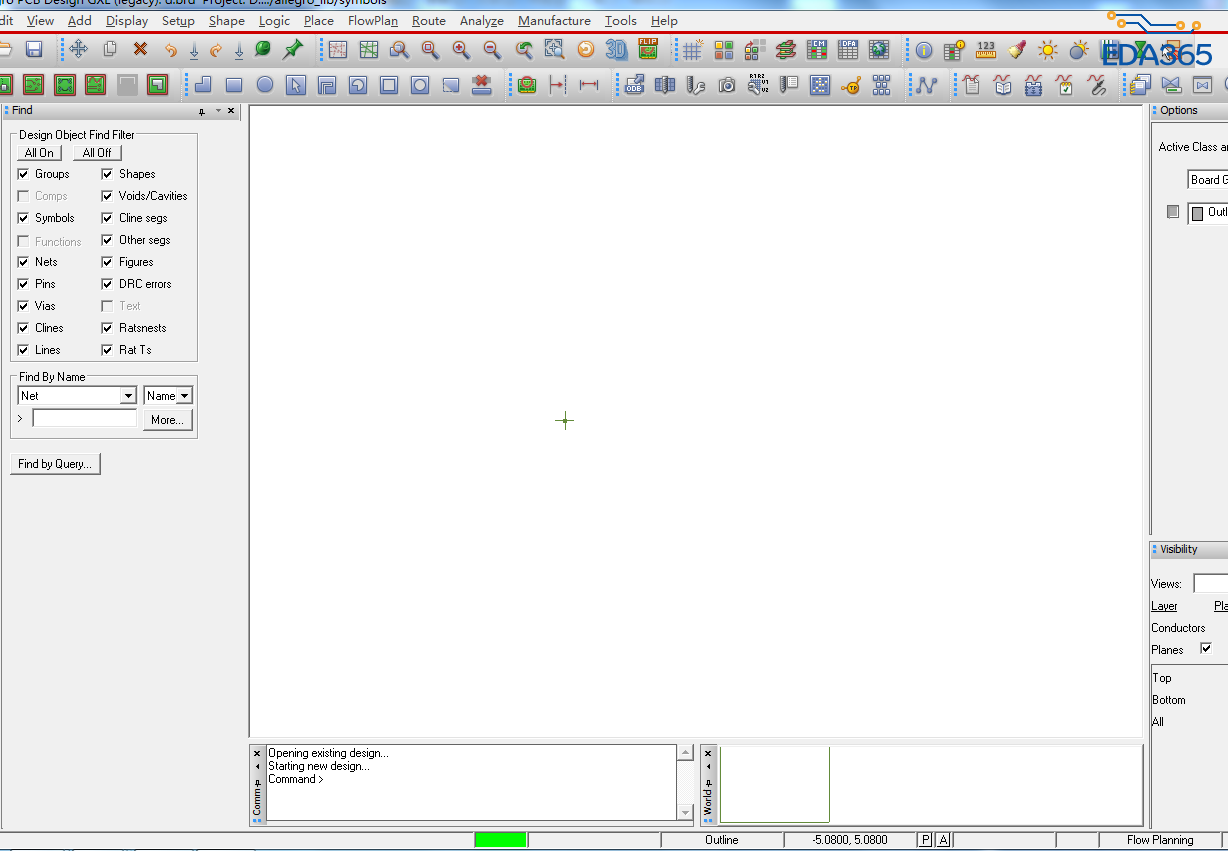Click the Shape Add Circle icon
The height and width of the screenshot is (851, 1228).
(265, 85)
